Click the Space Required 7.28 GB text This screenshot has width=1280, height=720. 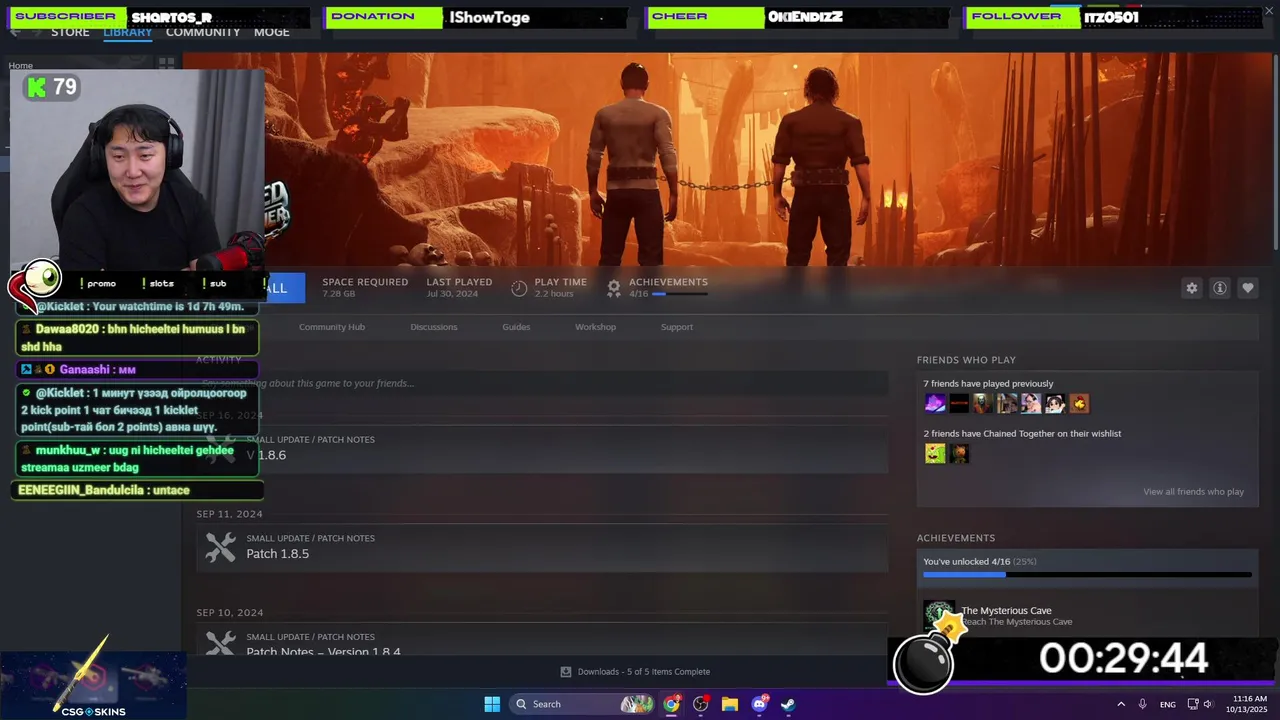point(365,288)
